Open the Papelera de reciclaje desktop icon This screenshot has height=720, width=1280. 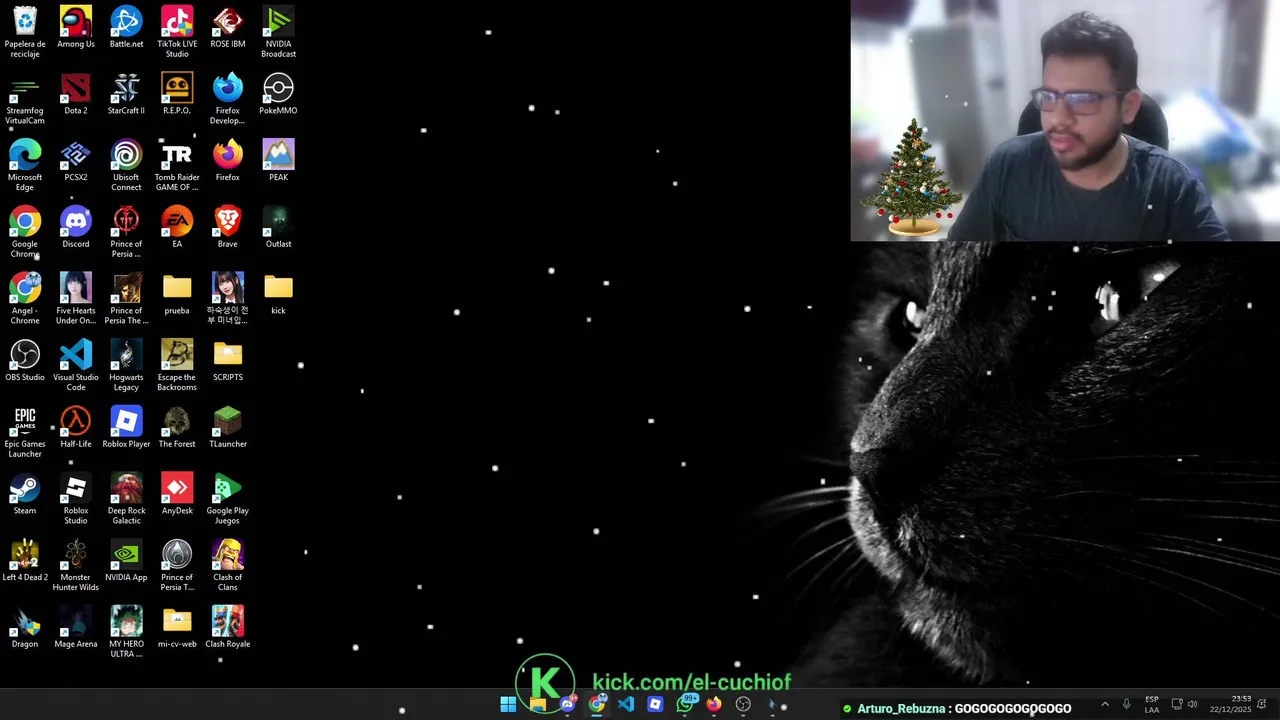(x=25, y=32)
